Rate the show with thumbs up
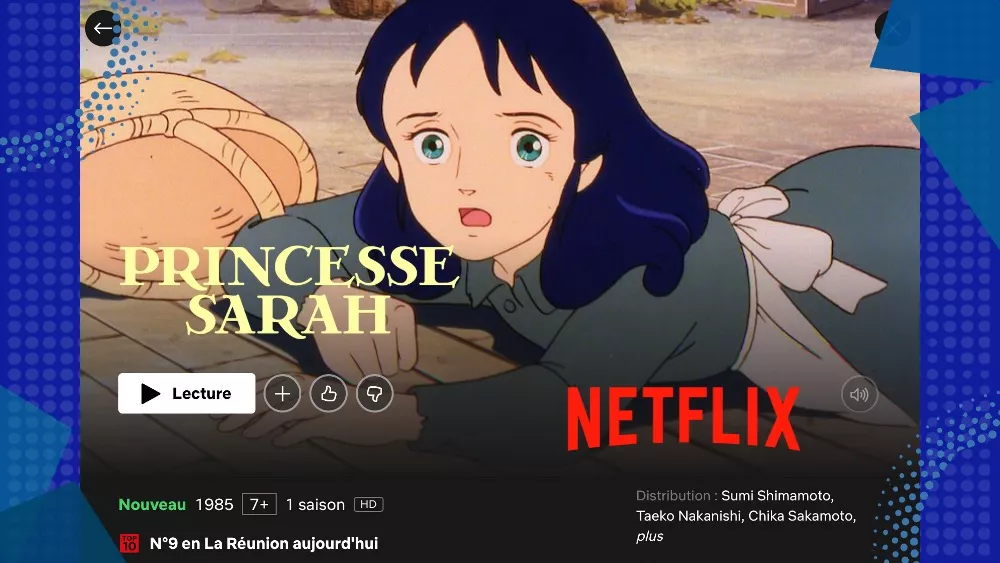 click(328, 393)
